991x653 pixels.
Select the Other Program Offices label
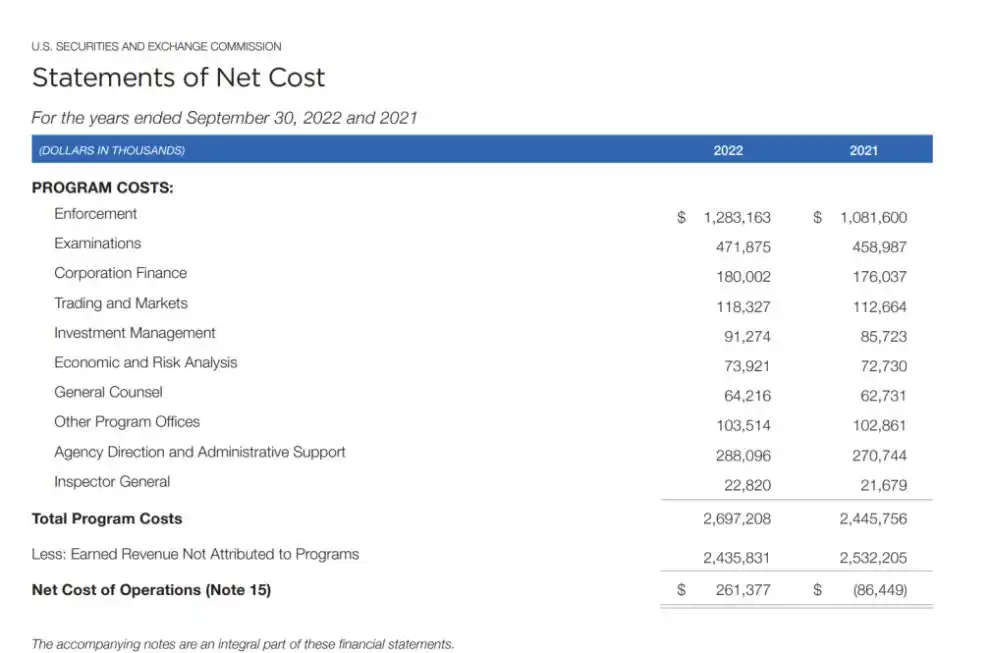coord(127,422)
